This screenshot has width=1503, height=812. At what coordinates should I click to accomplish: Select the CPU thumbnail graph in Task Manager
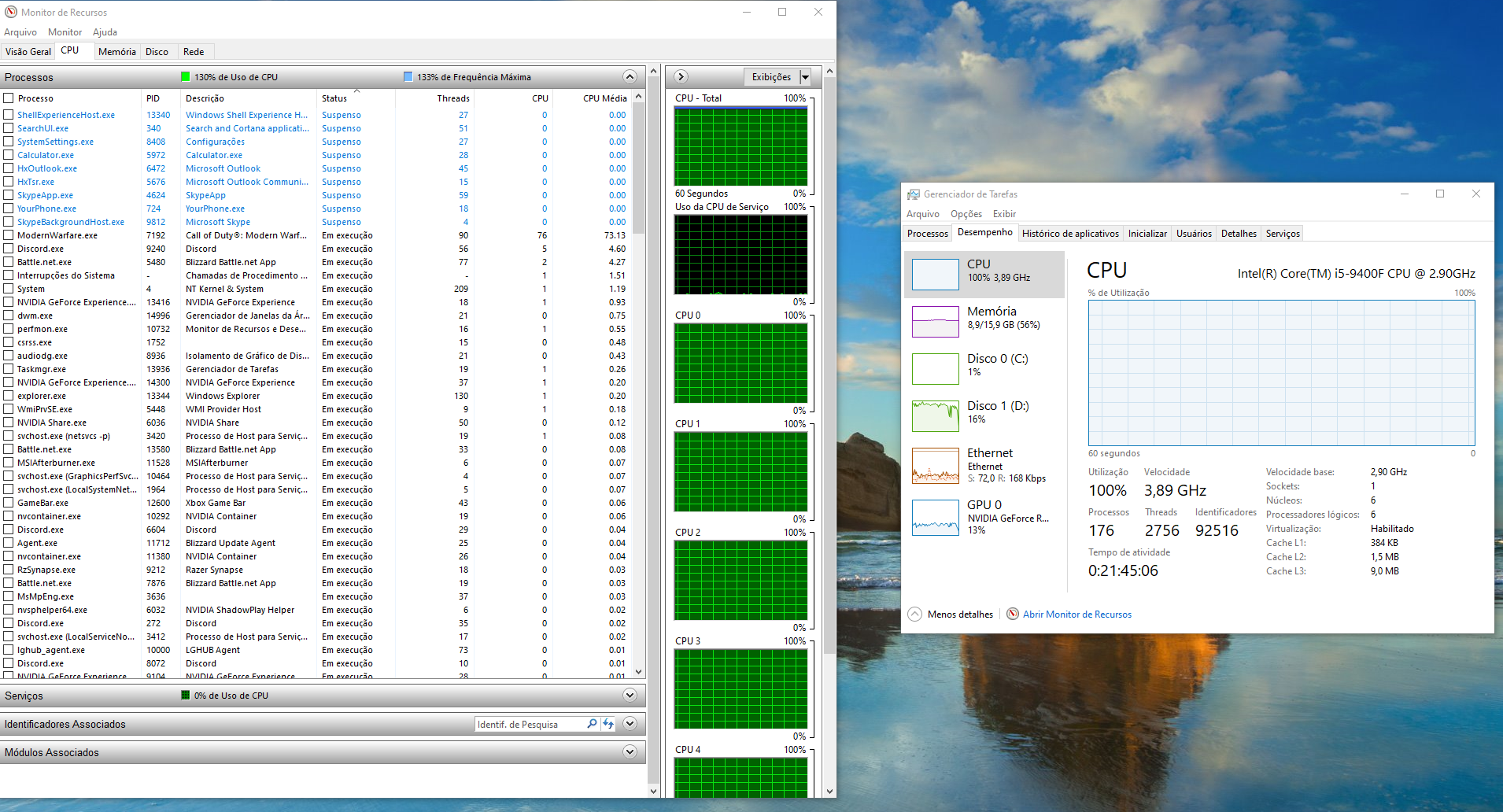[x=935, y=275]
